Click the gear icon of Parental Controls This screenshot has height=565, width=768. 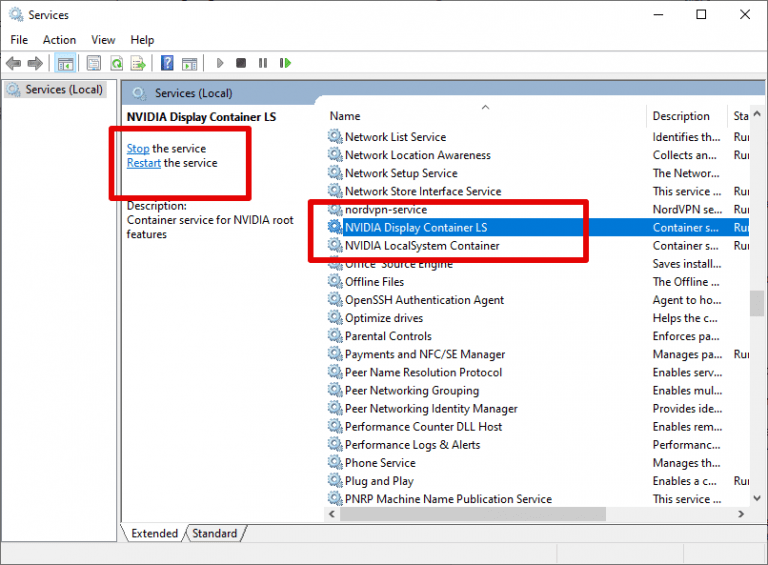[335, 336]
